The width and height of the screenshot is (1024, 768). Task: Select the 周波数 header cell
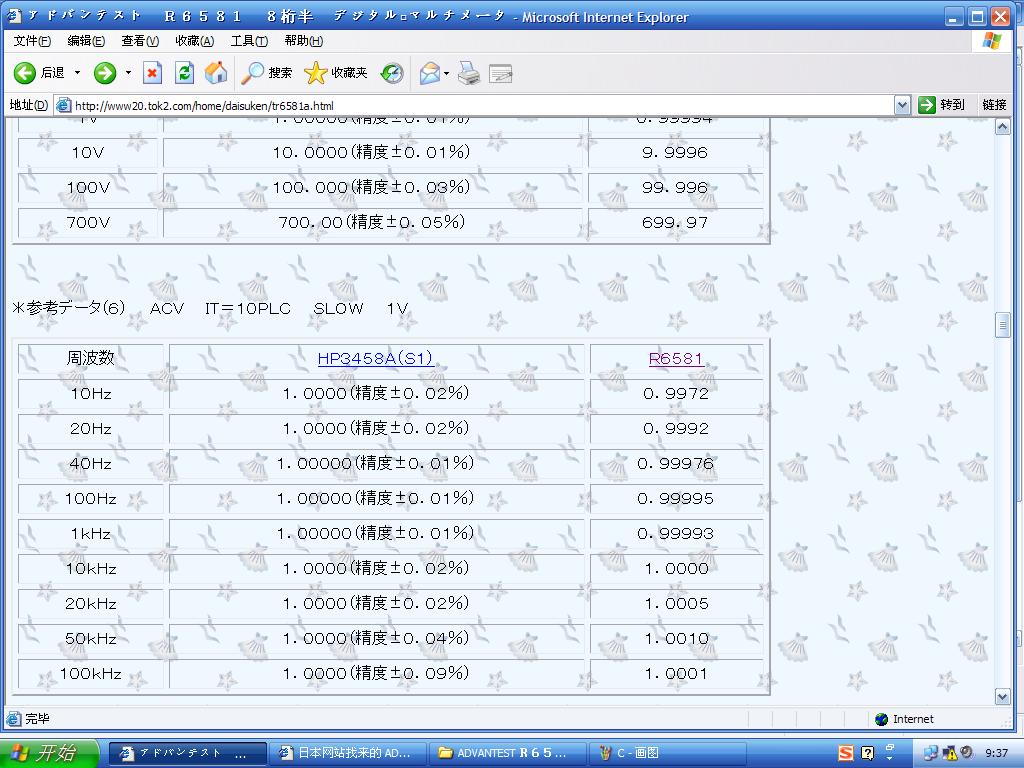[91, 358]
